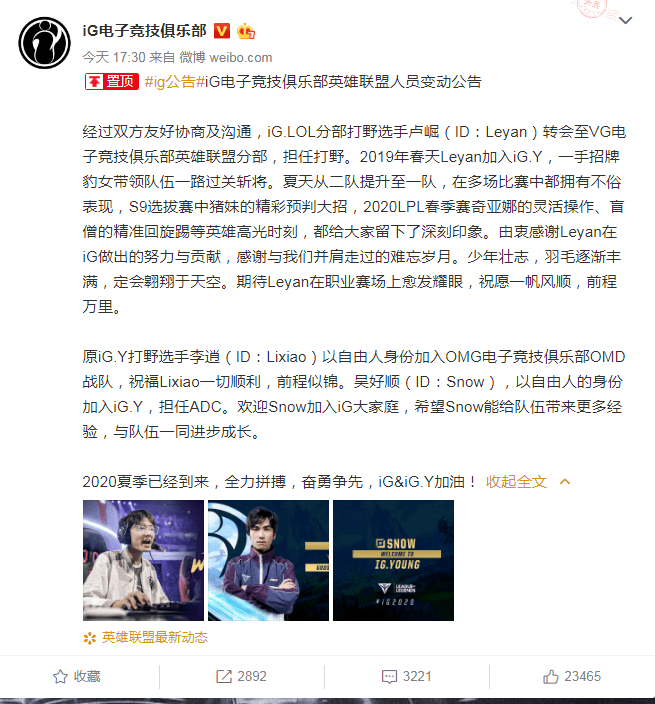Click the star 收藏 favorite icon
The height and width of the screenshot is (704, 655).
(60, 676)
